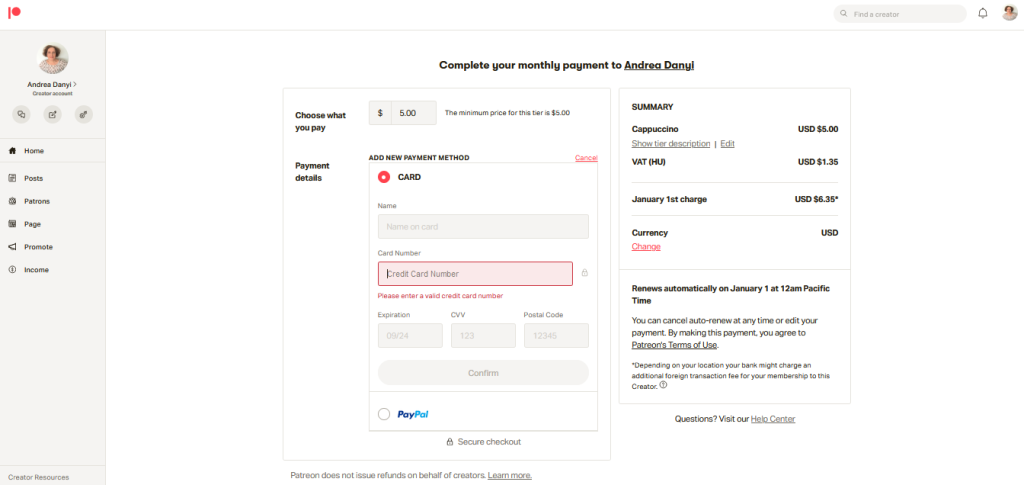This screenshot has width=1024, height=485.
Task: Click the Patreon logo icon
Action: pos(14,12)
